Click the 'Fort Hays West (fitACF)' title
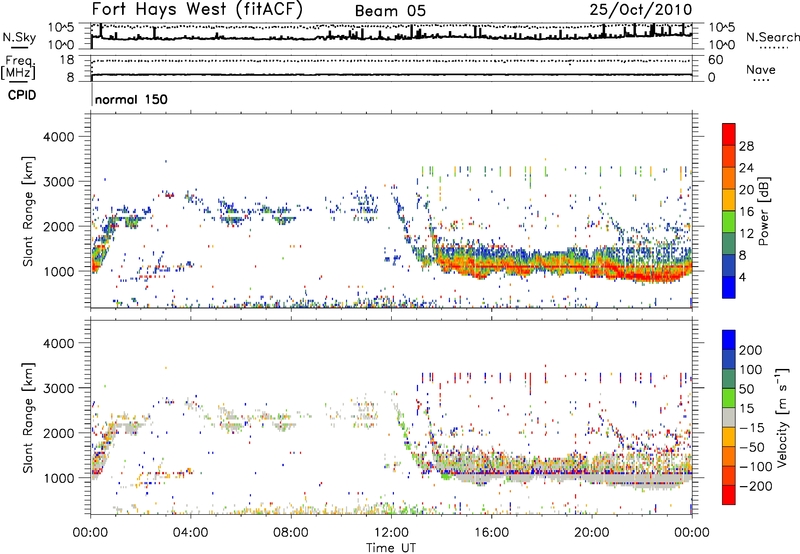The height and width of the screenshot is (554, 800). tap(197, 10)
